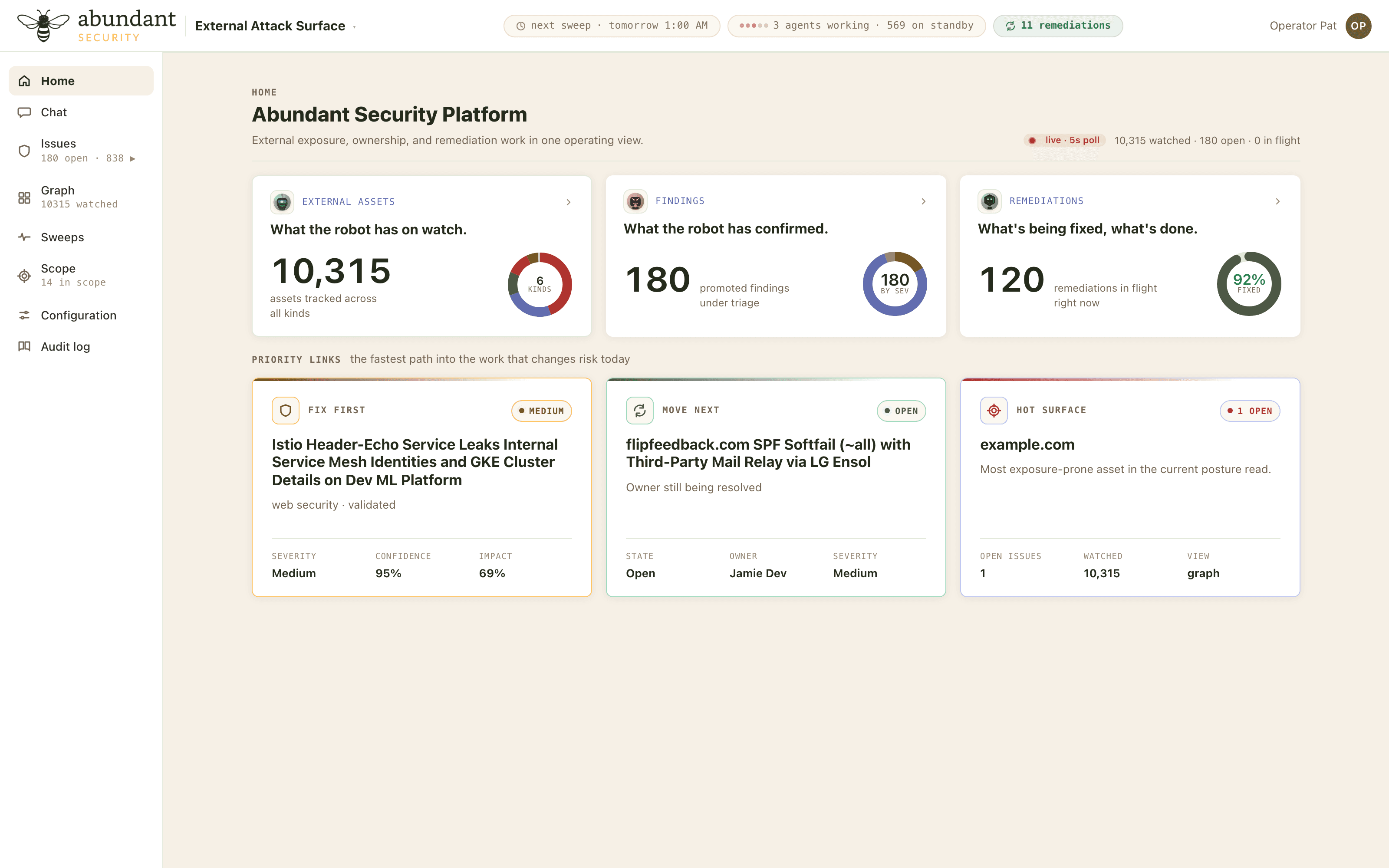
Task: Click the Operator Pat name
Action: coord(1303,26)
